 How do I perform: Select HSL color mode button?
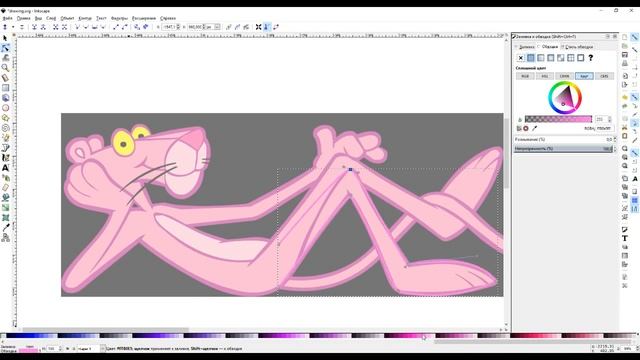[x=545, y=76]
